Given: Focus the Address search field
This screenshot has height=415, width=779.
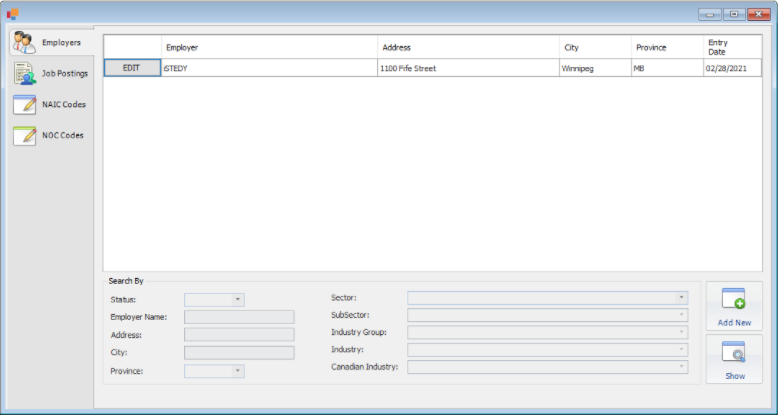Looking at the screenshot, I should coord(239,334).
